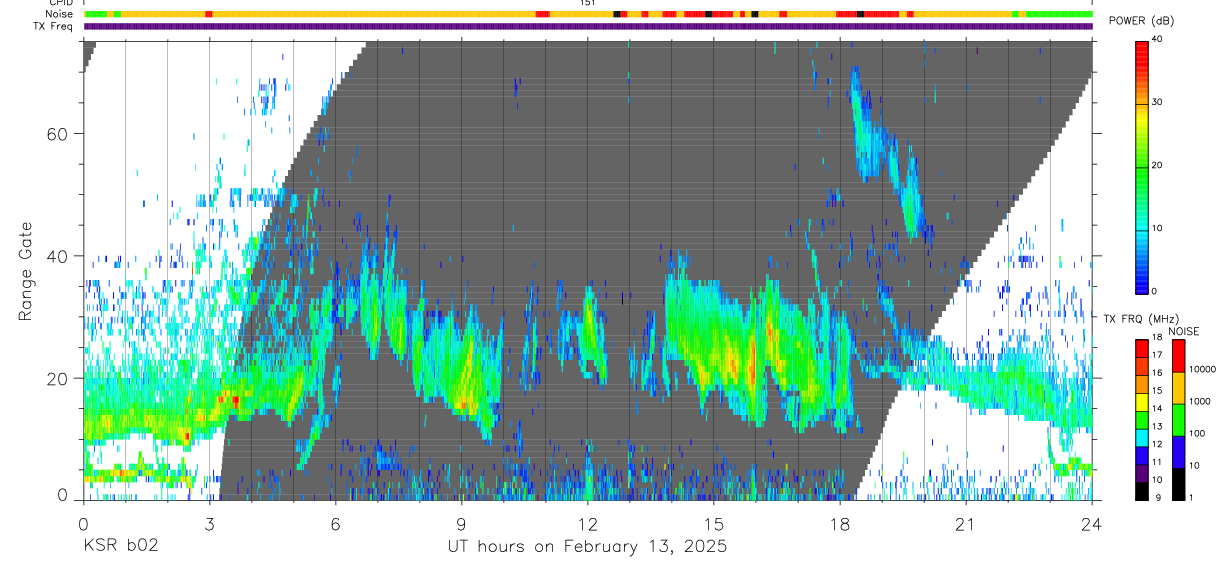Click the 'Noise' row label at top left
The height and width of the screenshot is (567, 1228).
(59, 14)
